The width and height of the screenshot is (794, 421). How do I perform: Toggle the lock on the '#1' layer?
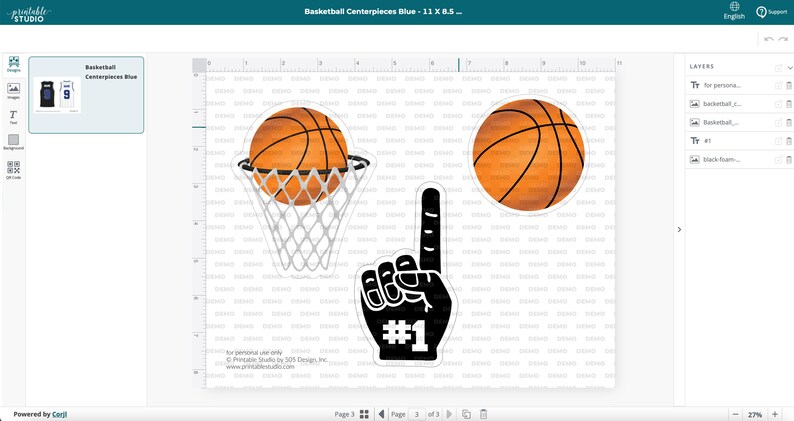(778, 141)
